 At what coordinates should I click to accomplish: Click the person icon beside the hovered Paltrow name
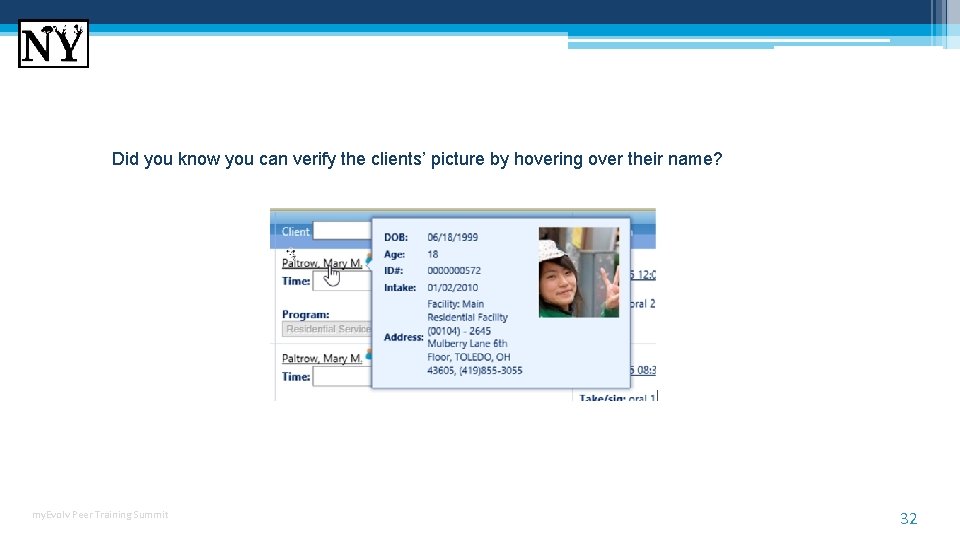click(x=368, y=260)
